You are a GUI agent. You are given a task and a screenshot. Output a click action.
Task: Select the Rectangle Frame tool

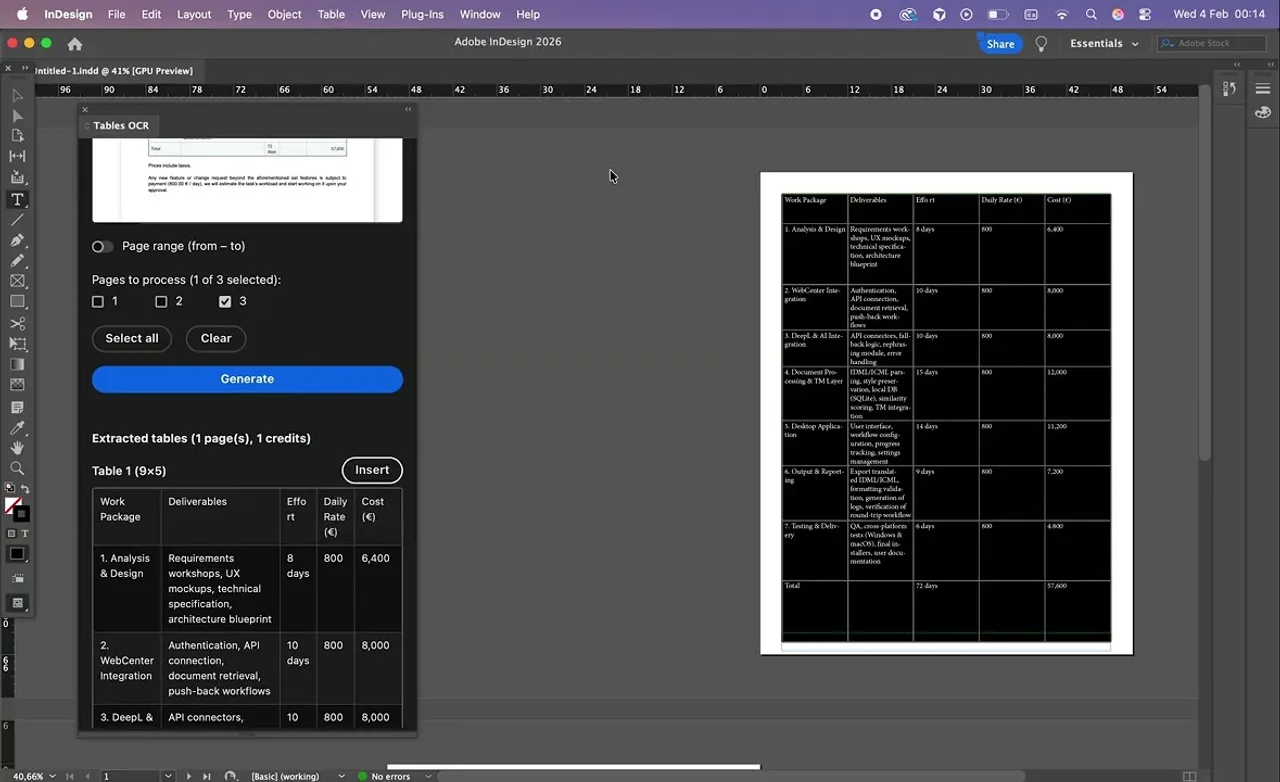pyautogui.click(x=17, y=281)
